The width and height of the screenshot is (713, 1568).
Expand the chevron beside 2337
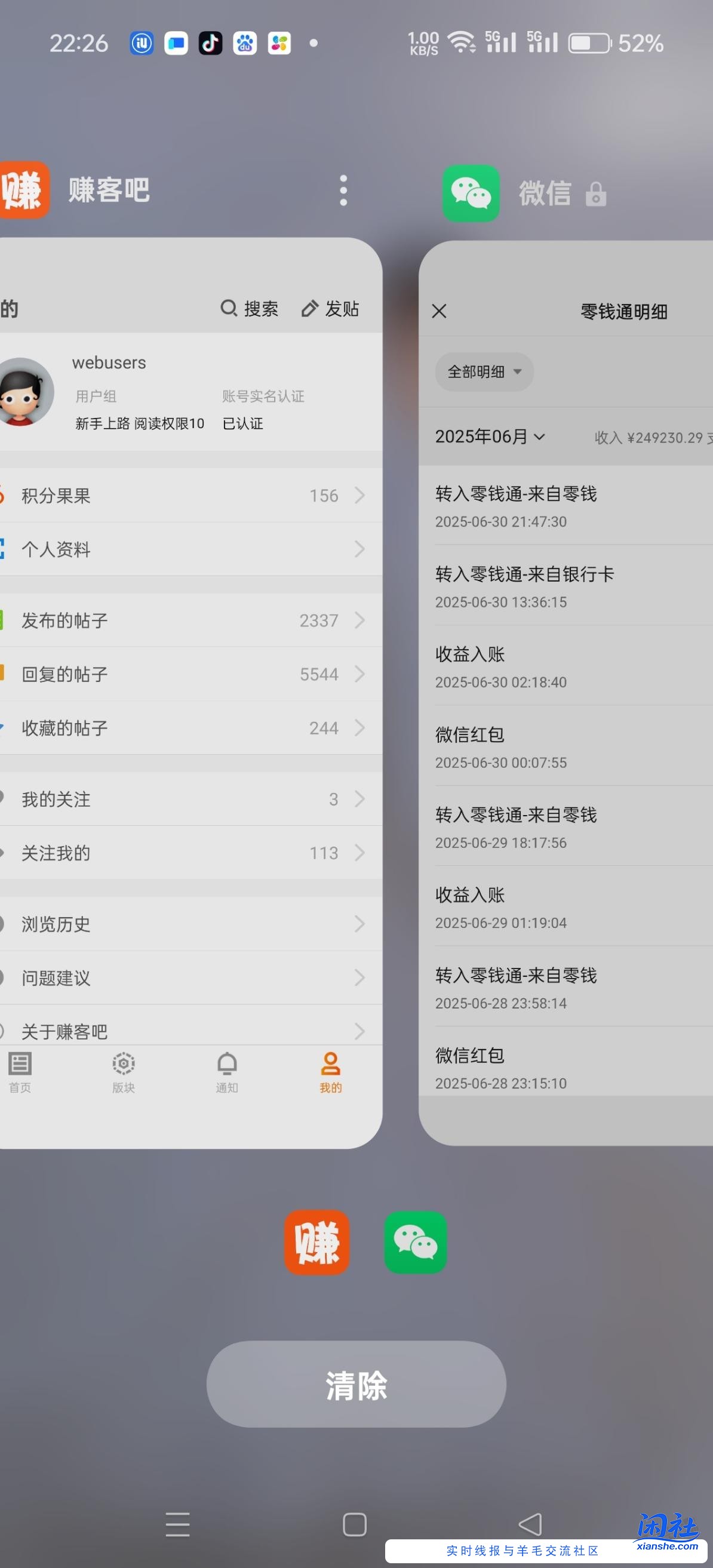(x=359, y=620)
